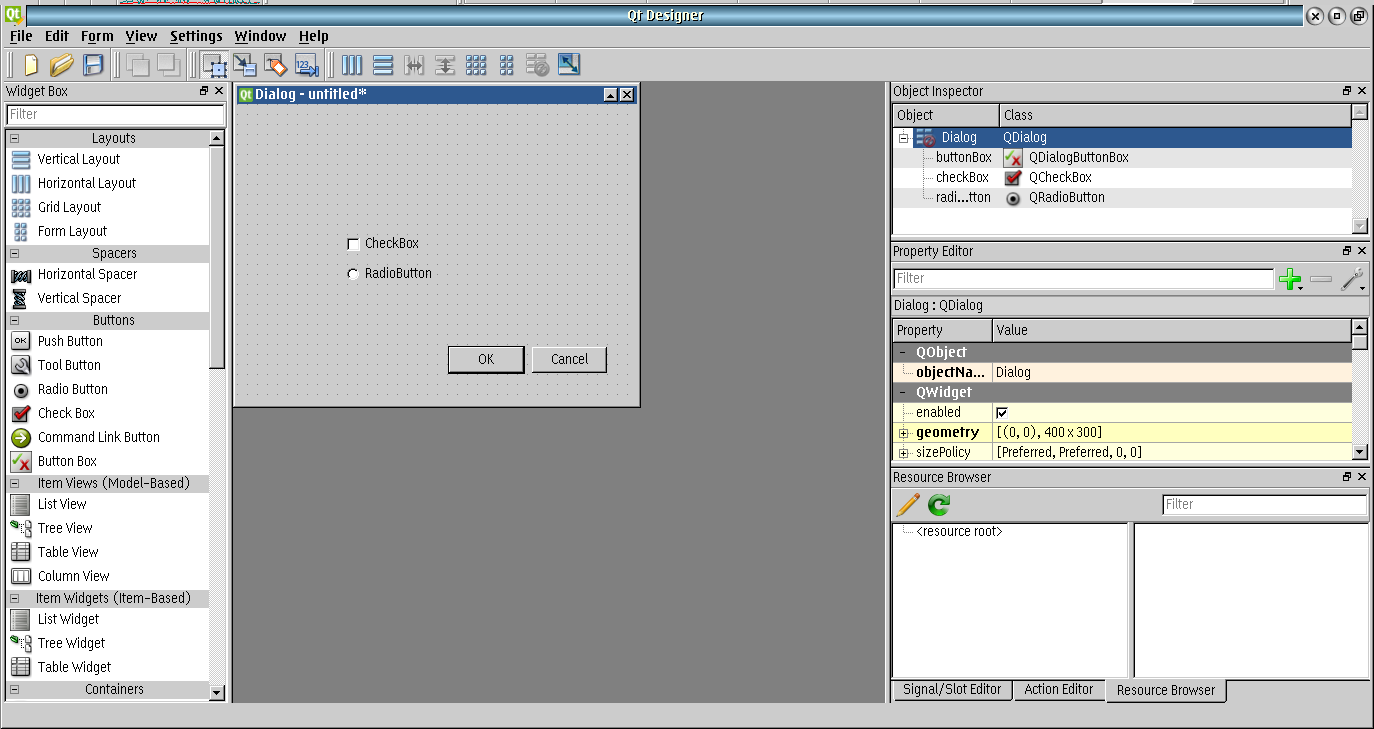Expand the geometry property
This screenshot has width=1374, height=729.
tap(904, 433)
